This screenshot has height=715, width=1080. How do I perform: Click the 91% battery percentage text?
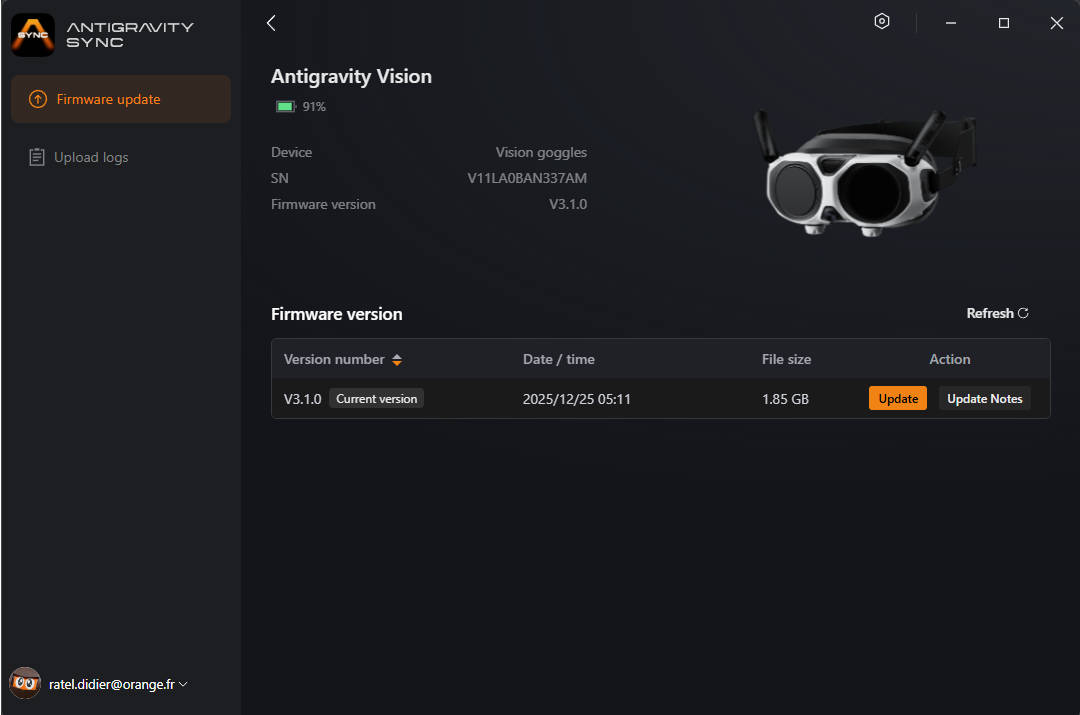pos(314,107)
